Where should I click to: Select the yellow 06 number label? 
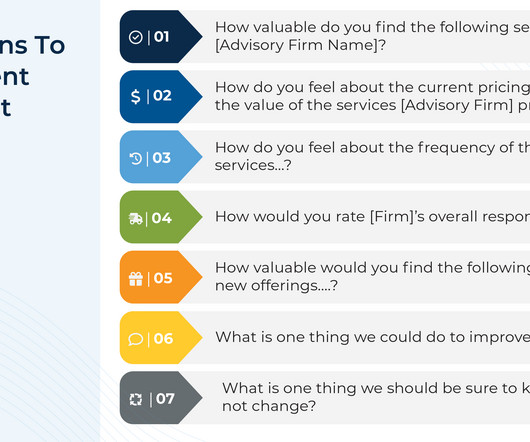pos(163,338)
